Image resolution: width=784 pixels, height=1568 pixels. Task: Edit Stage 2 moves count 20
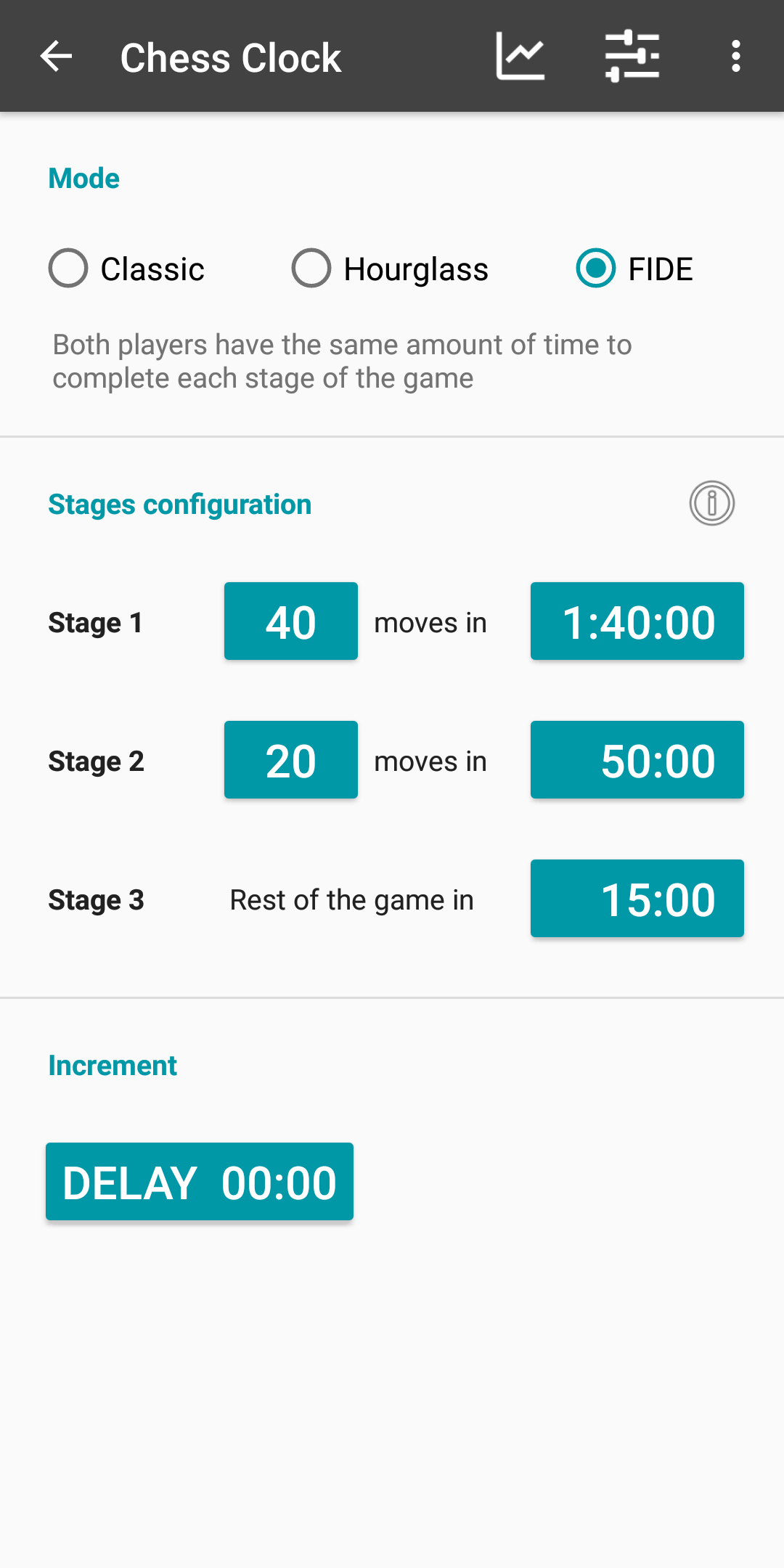point(291,760)
